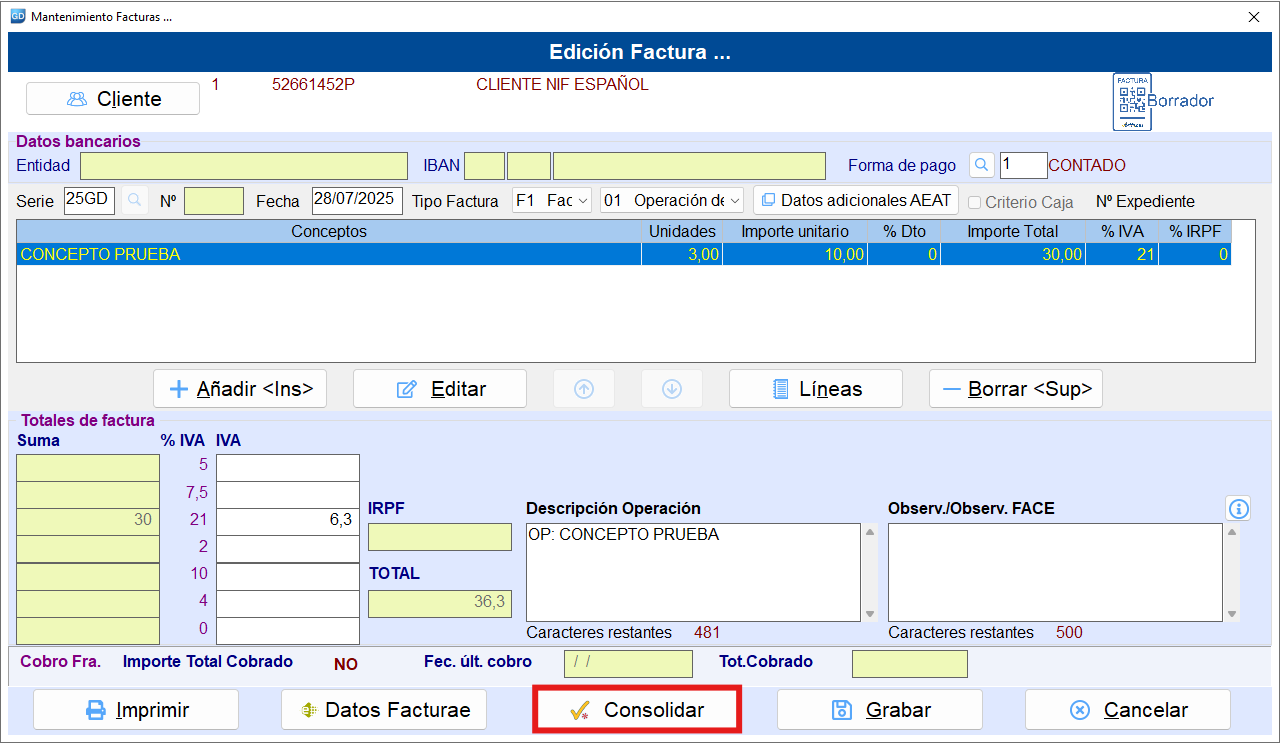
Task: Click the Entidad input field
Action: point(244,166)
